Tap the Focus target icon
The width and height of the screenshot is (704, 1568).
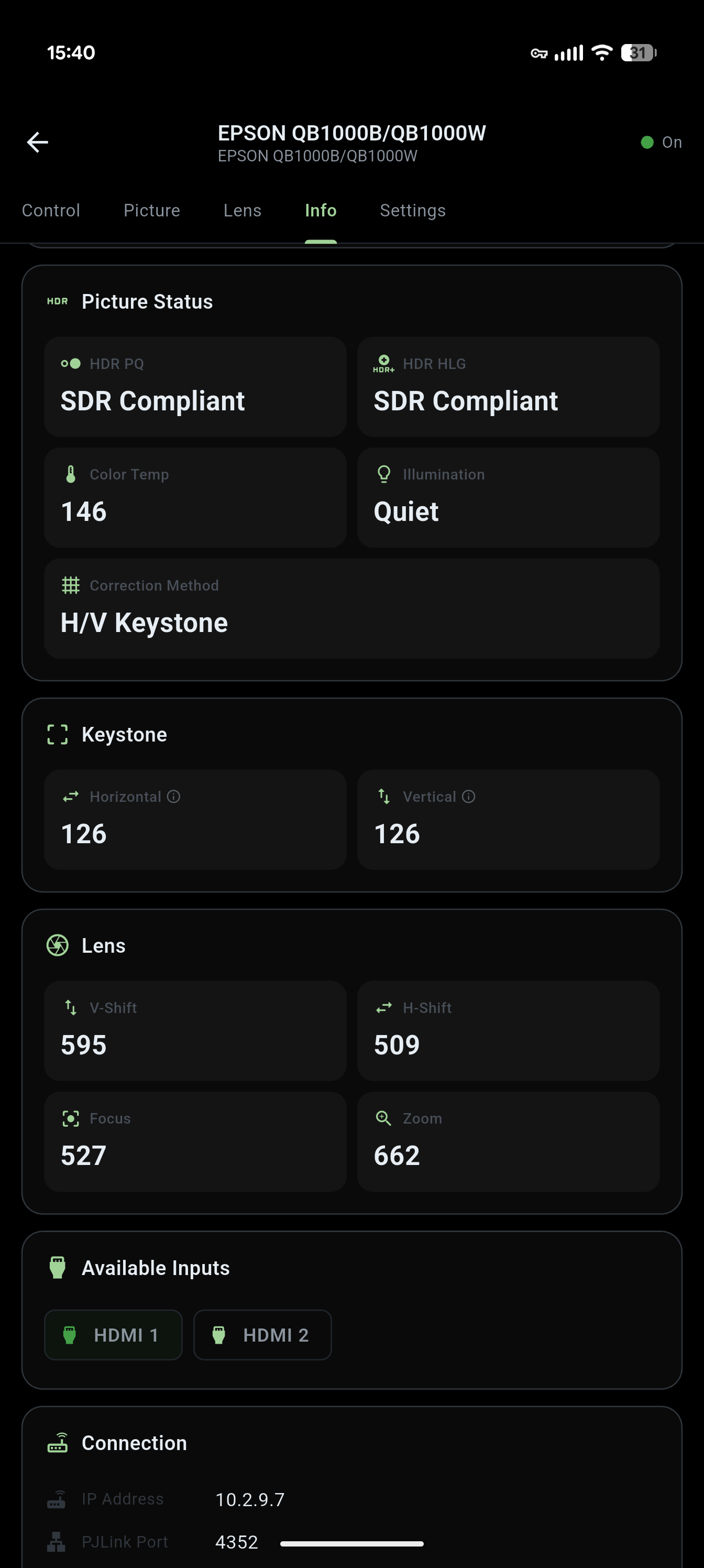[x=71, y=1119]
